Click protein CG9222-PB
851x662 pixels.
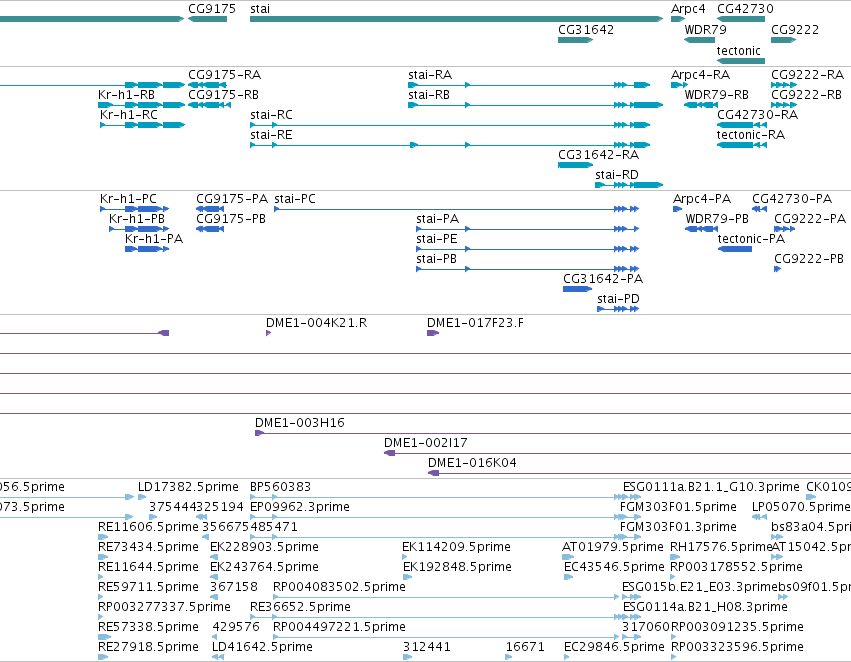777,269
